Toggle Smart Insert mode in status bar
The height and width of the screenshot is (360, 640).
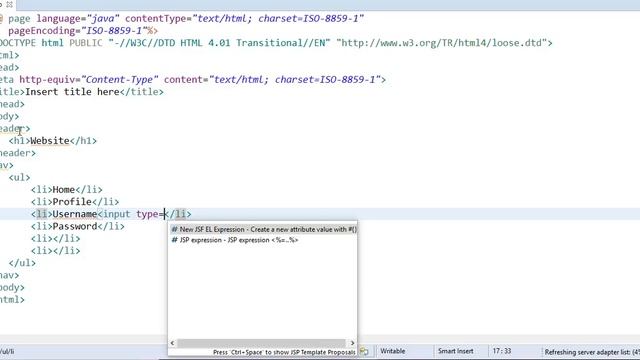pyautogui.click(x=456, y=351)
